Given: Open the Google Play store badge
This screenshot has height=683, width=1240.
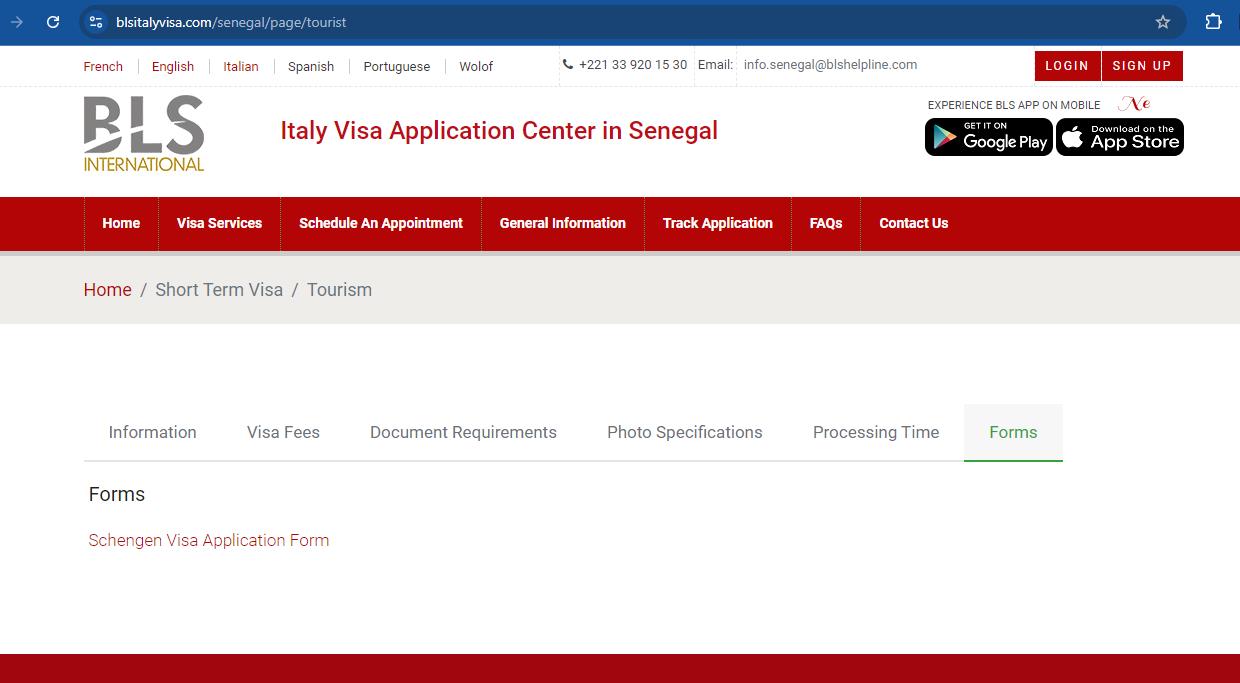Looking at the screenshot, I should [x=988, y=137].
